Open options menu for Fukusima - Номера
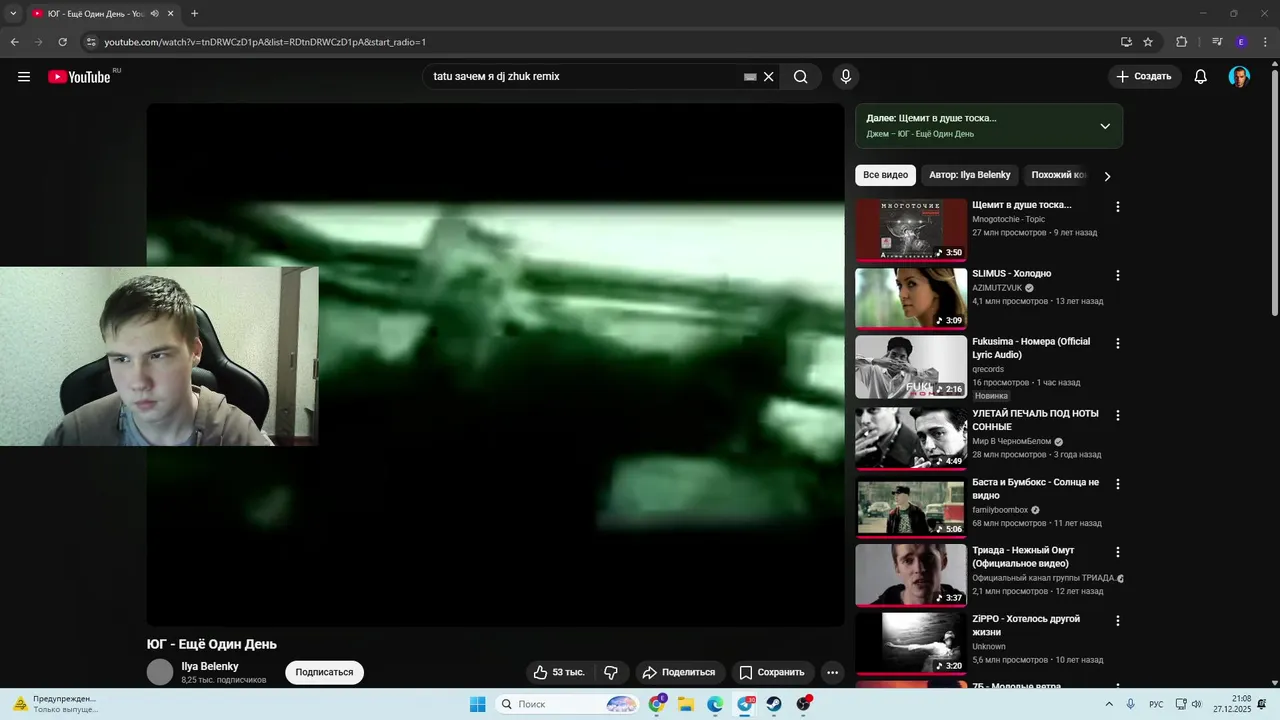The width and height of the screenshot is (1280, 720). pos(1118,343)
